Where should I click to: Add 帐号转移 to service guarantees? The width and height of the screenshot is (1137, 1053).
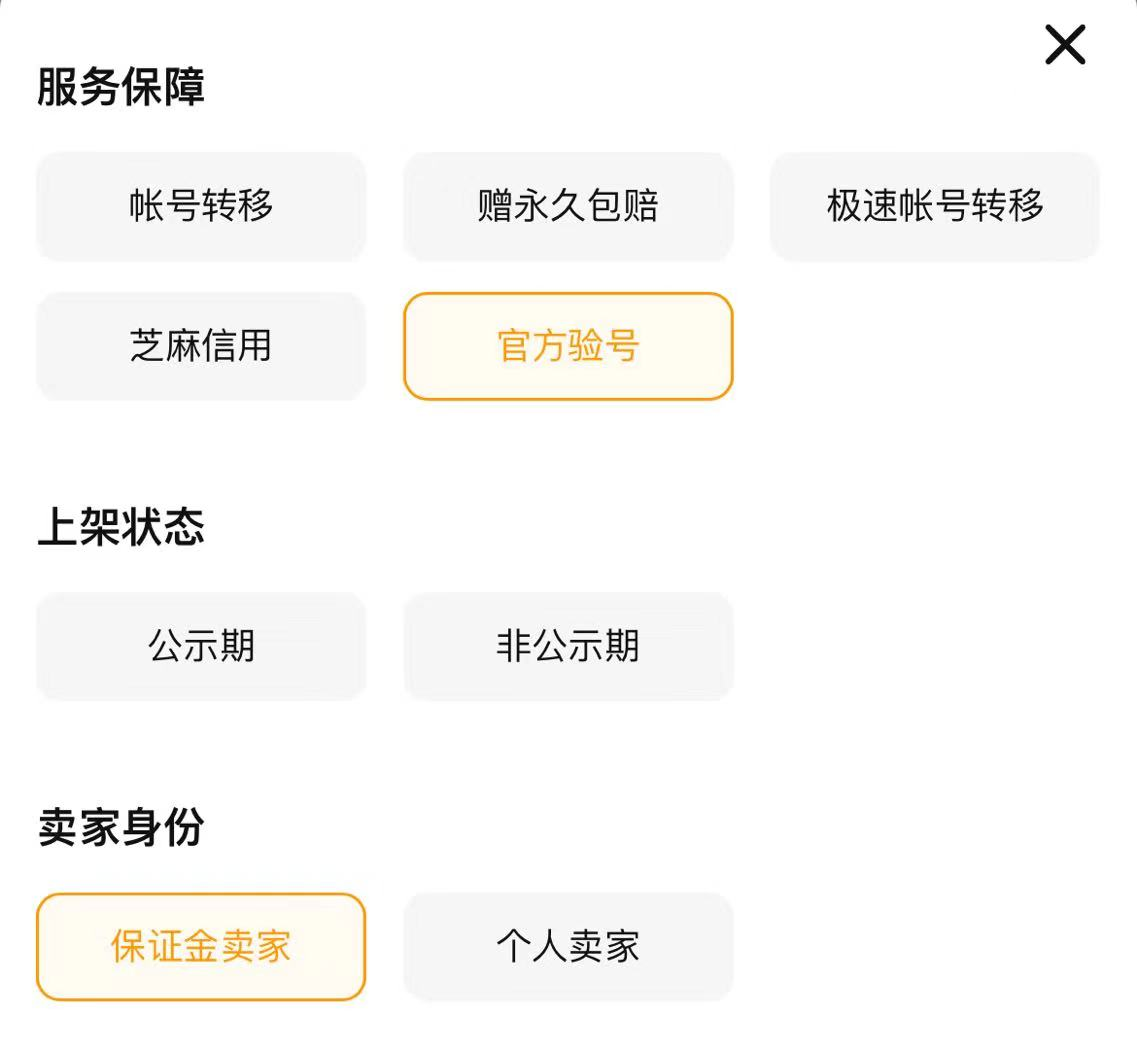(201, 206)
